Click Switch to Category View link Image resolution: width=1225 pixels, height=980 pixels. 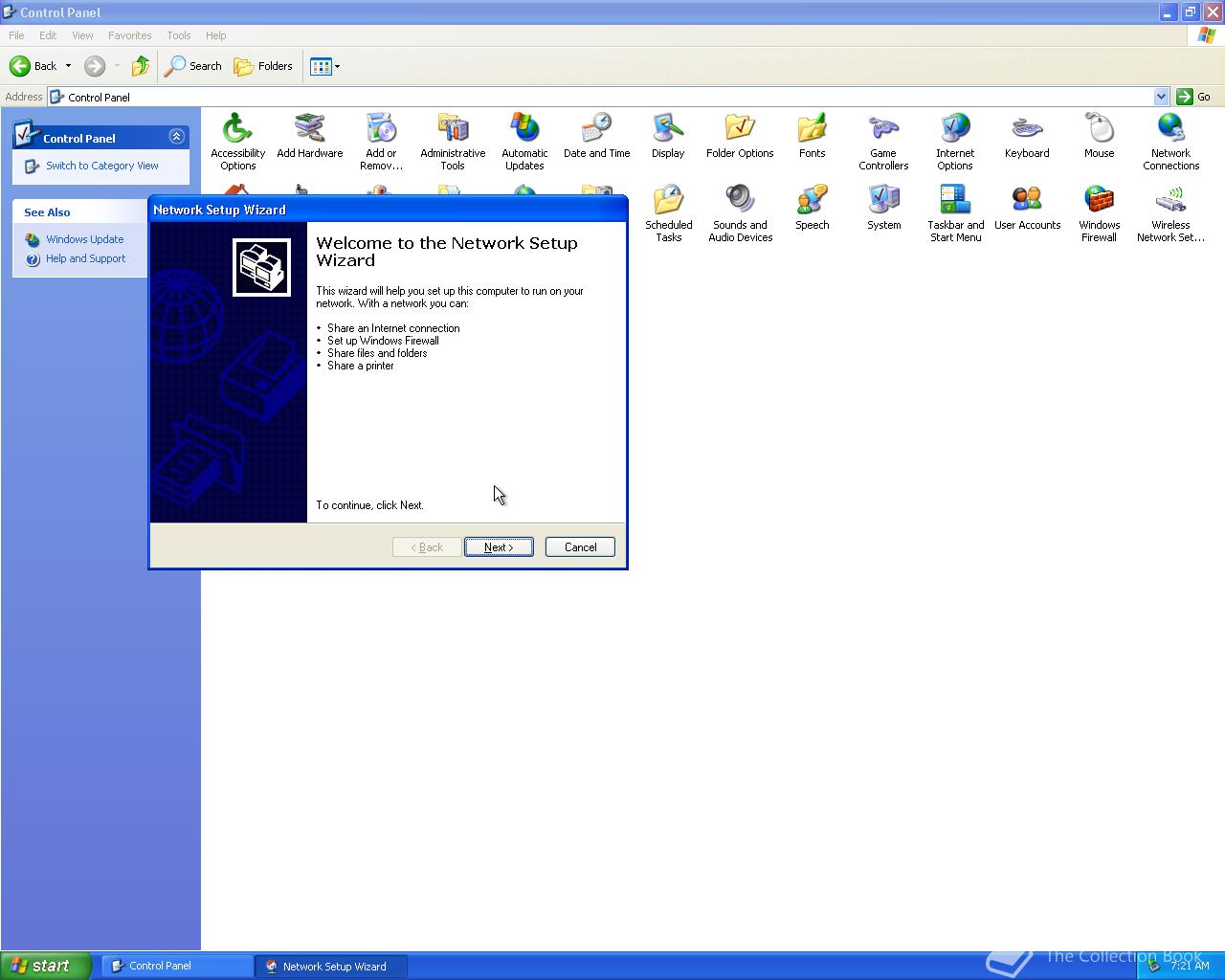pos(102,166)
